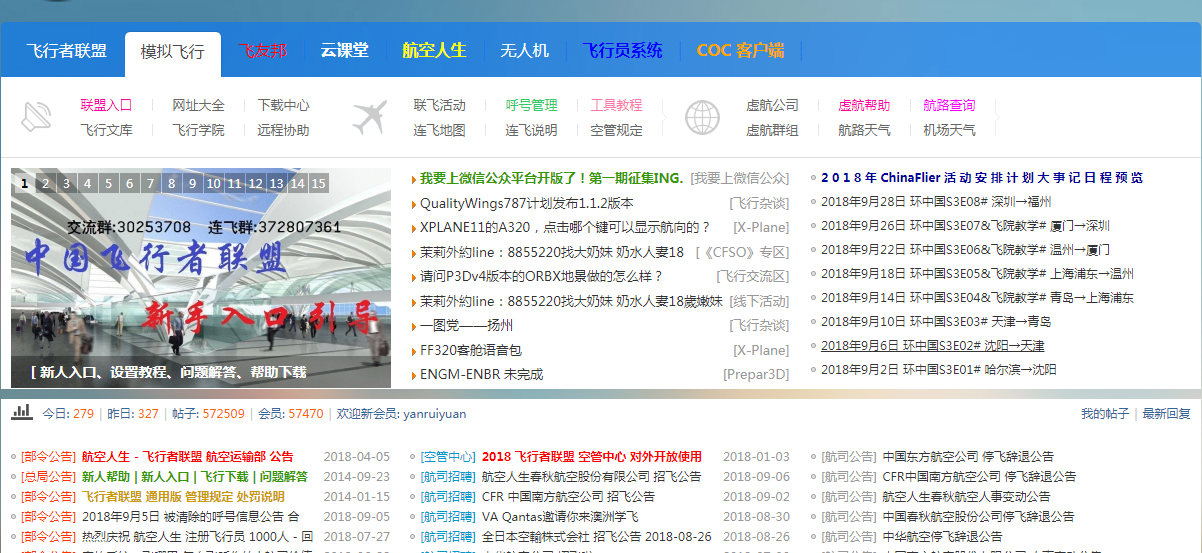Open the COC 客户端 tab

tap(740, 50)
